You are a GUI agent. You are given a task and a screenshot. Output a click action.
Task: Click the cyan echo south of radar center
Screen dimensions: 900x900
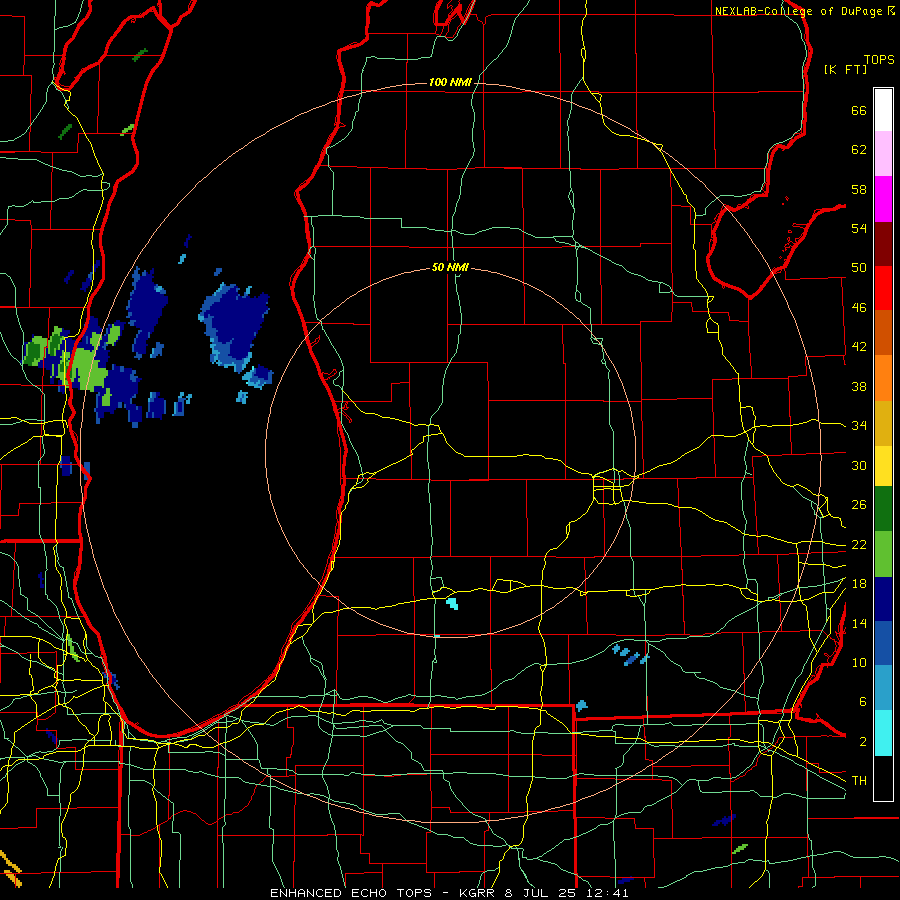452,603
